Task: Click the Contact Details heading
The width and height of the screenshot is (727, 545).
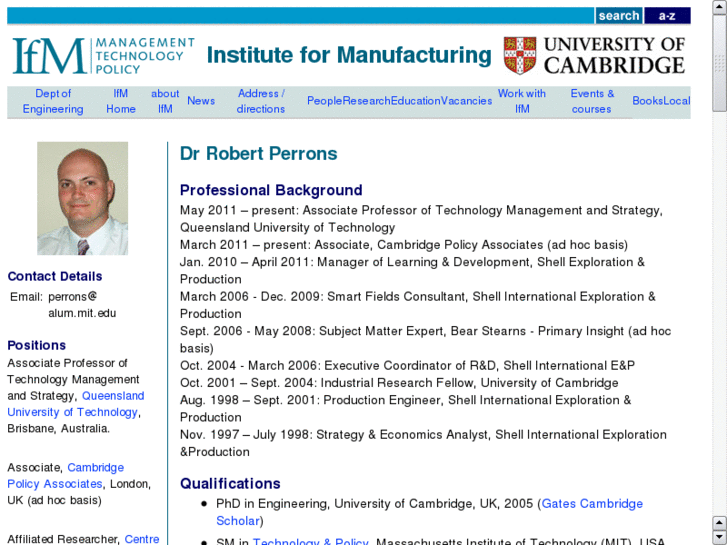Action: [55, 276]
